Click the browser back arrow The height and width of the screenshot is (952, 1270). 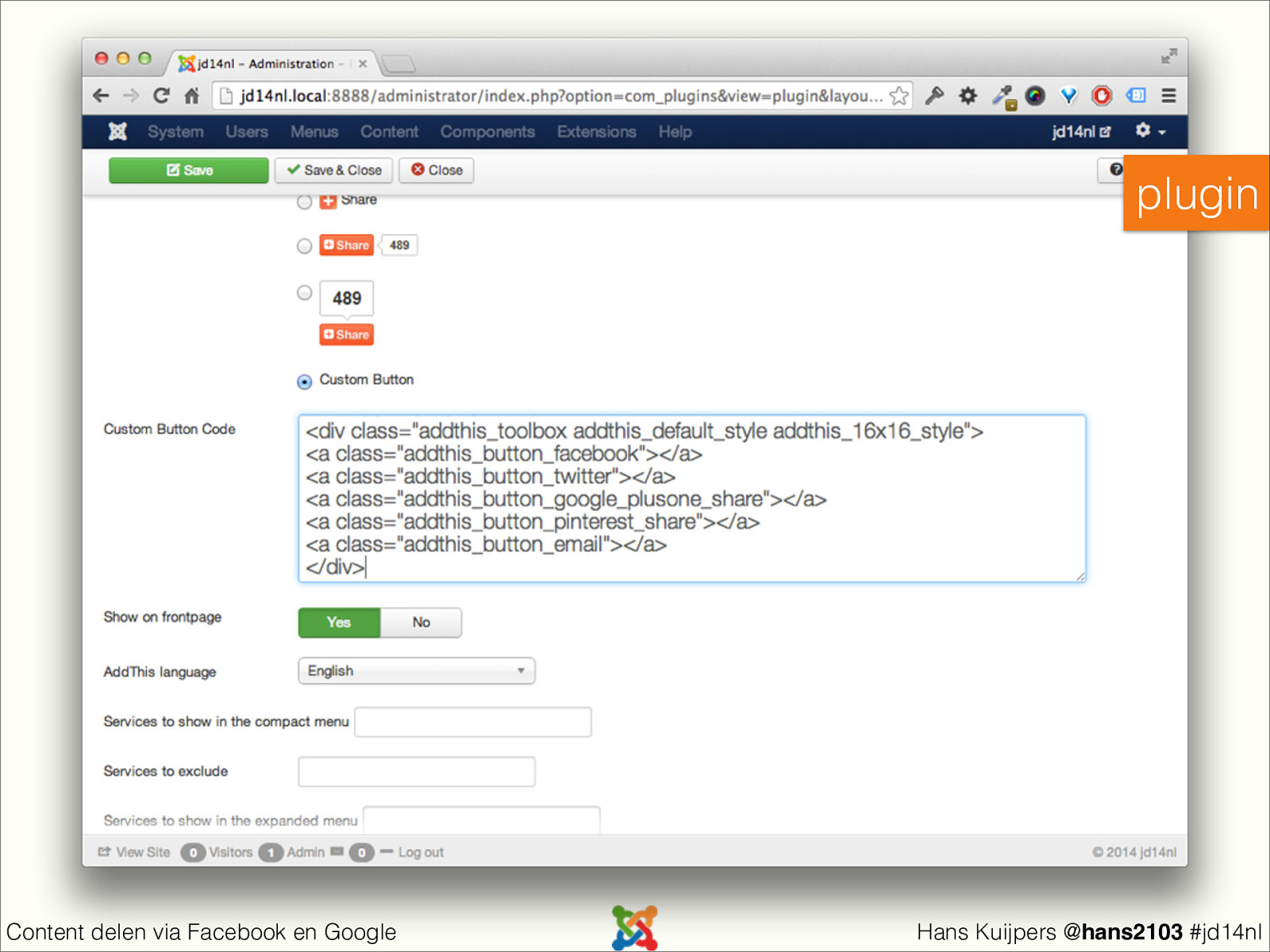(x=101, y=96)
